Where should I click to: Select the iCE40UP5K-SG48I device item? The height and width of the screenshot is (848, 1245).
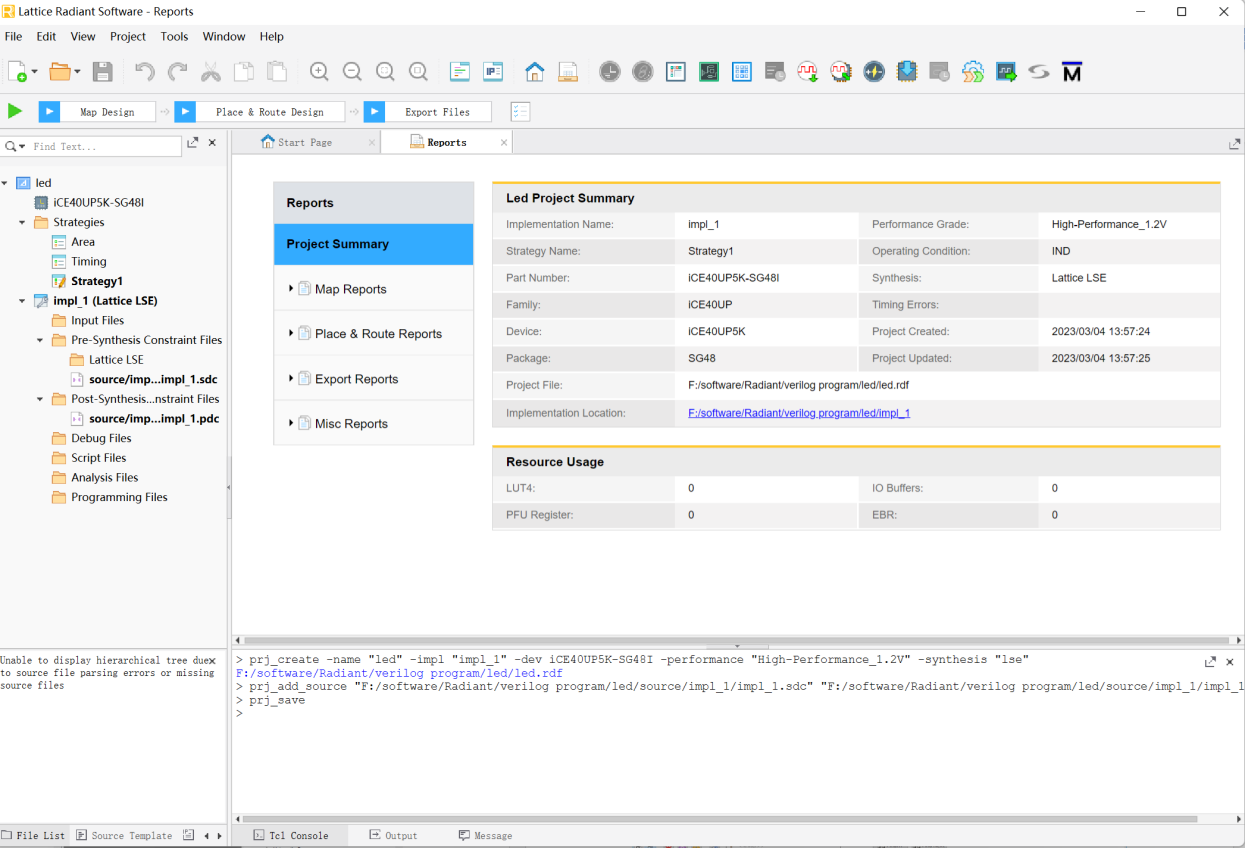99,202
